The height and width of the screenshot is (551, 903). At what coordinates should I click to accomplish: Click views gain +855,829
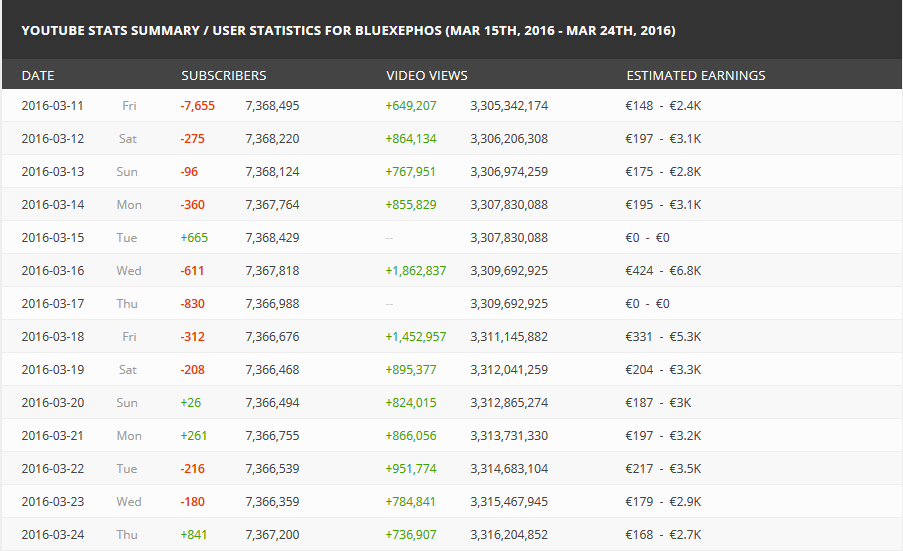point(411,205)
